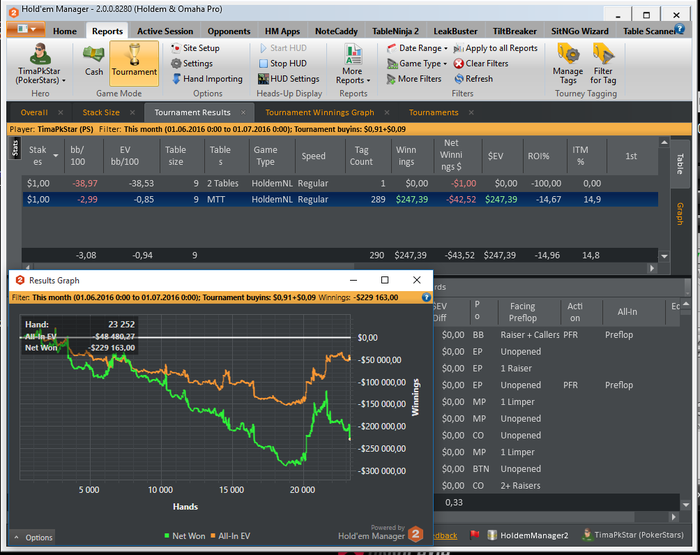Close the Stack Size report tab
This screenshot has height=555, width=700.
[133, 113]
